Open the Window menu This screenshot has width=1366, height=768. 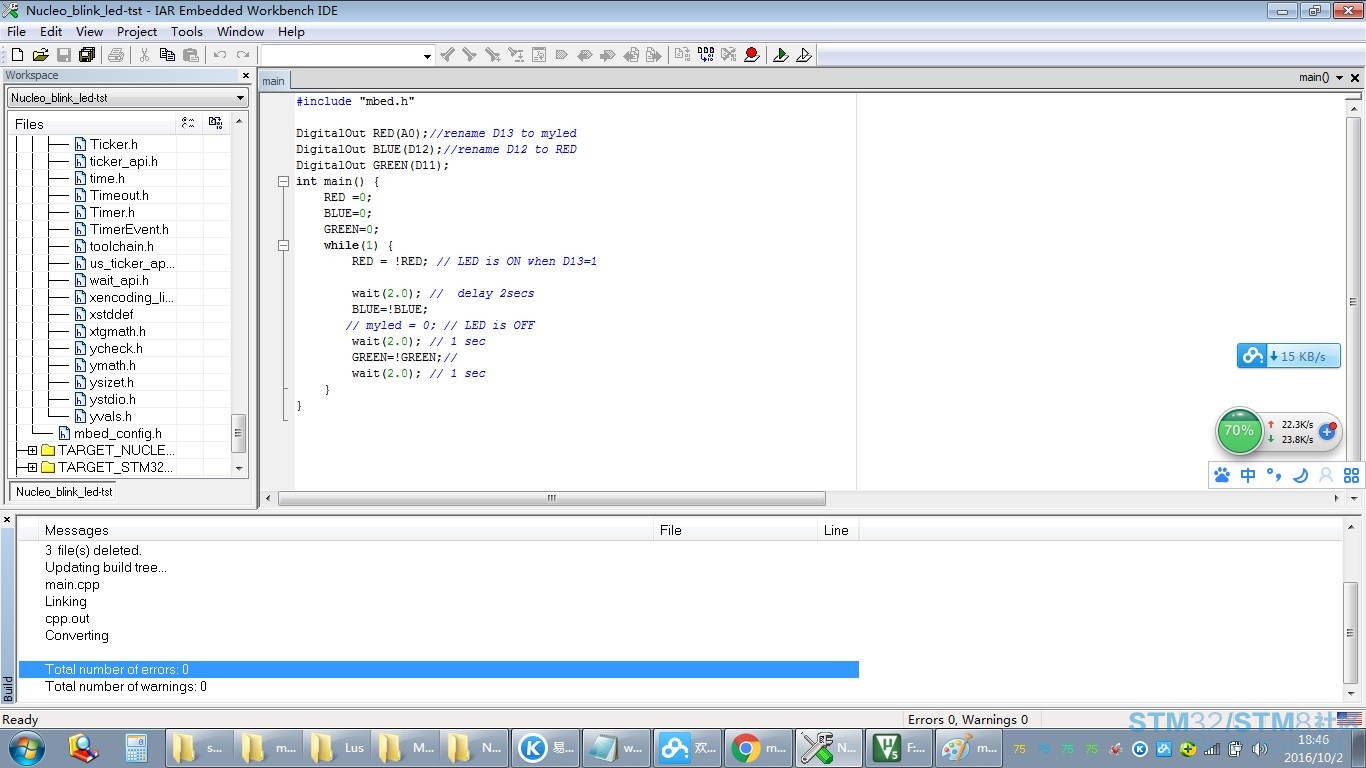241,32
